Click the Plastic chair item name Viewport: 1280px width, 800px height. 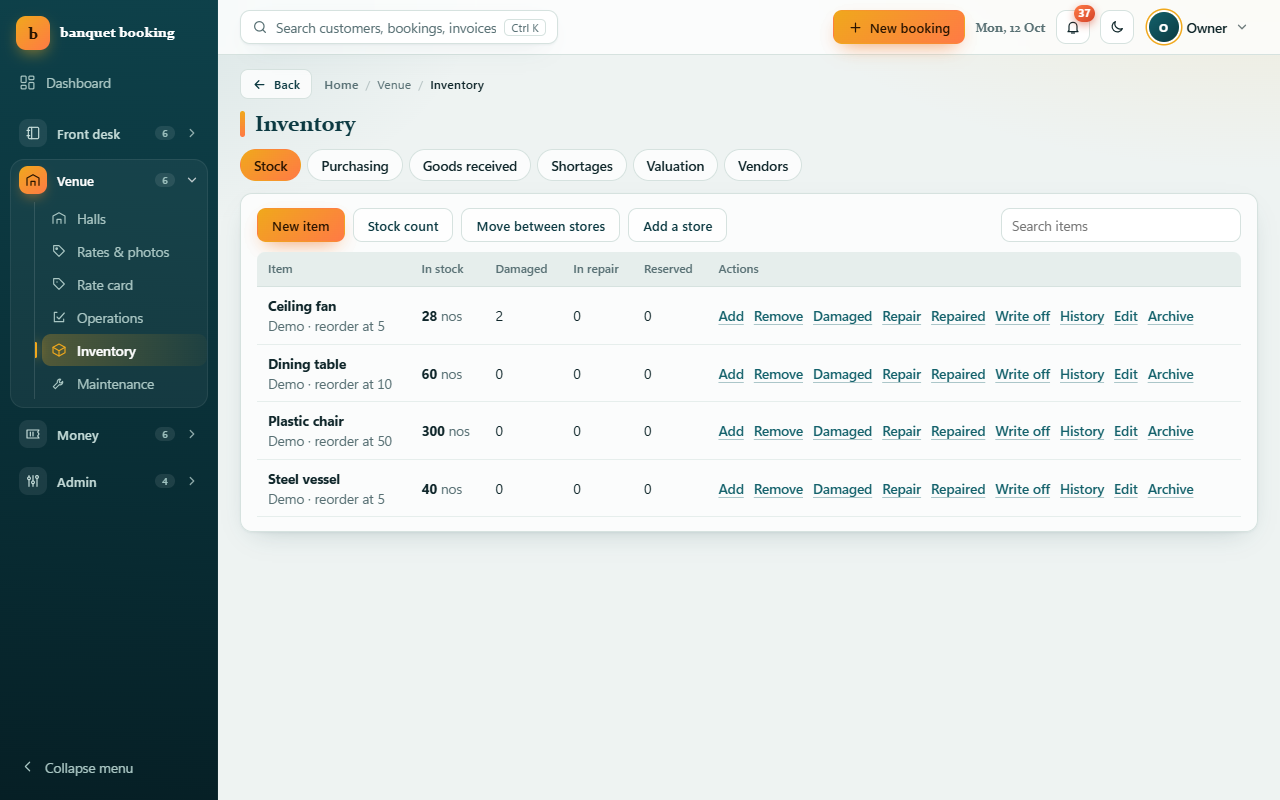pyautogui.click(x=306, y=421)
